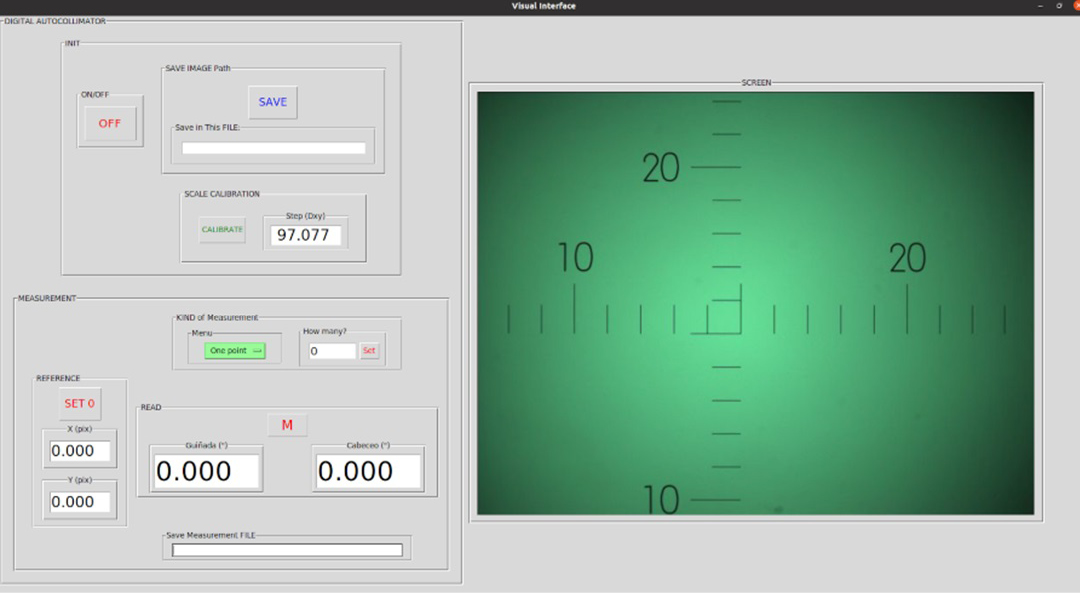Image resolution: width=1080 pixels, height=593 pixels.
Task: Click the Guiñada angle readout
Action: (206, 471)
